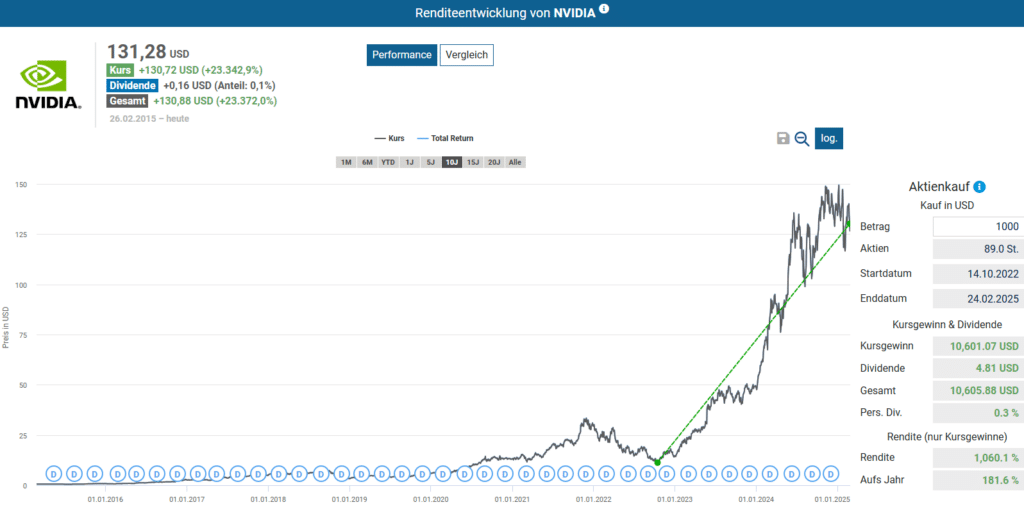
Task: Click the y-axis label 100
Action: pyautogui.click(x=21, y=285)
